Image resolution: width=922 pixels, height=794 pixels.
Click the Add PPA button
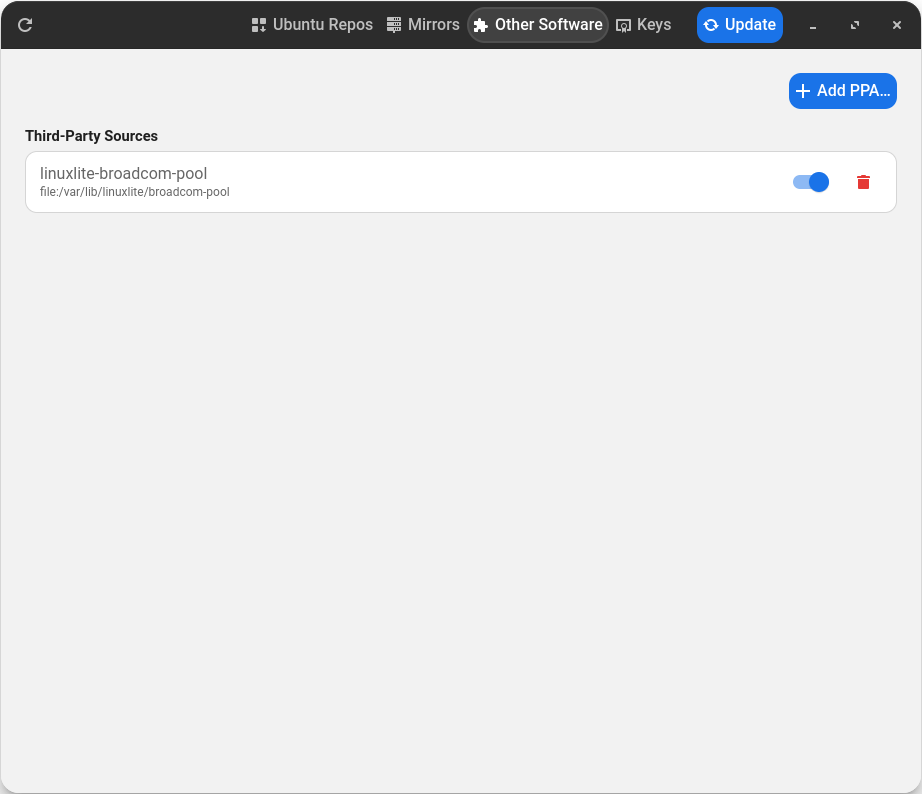[x=843, y=91]
